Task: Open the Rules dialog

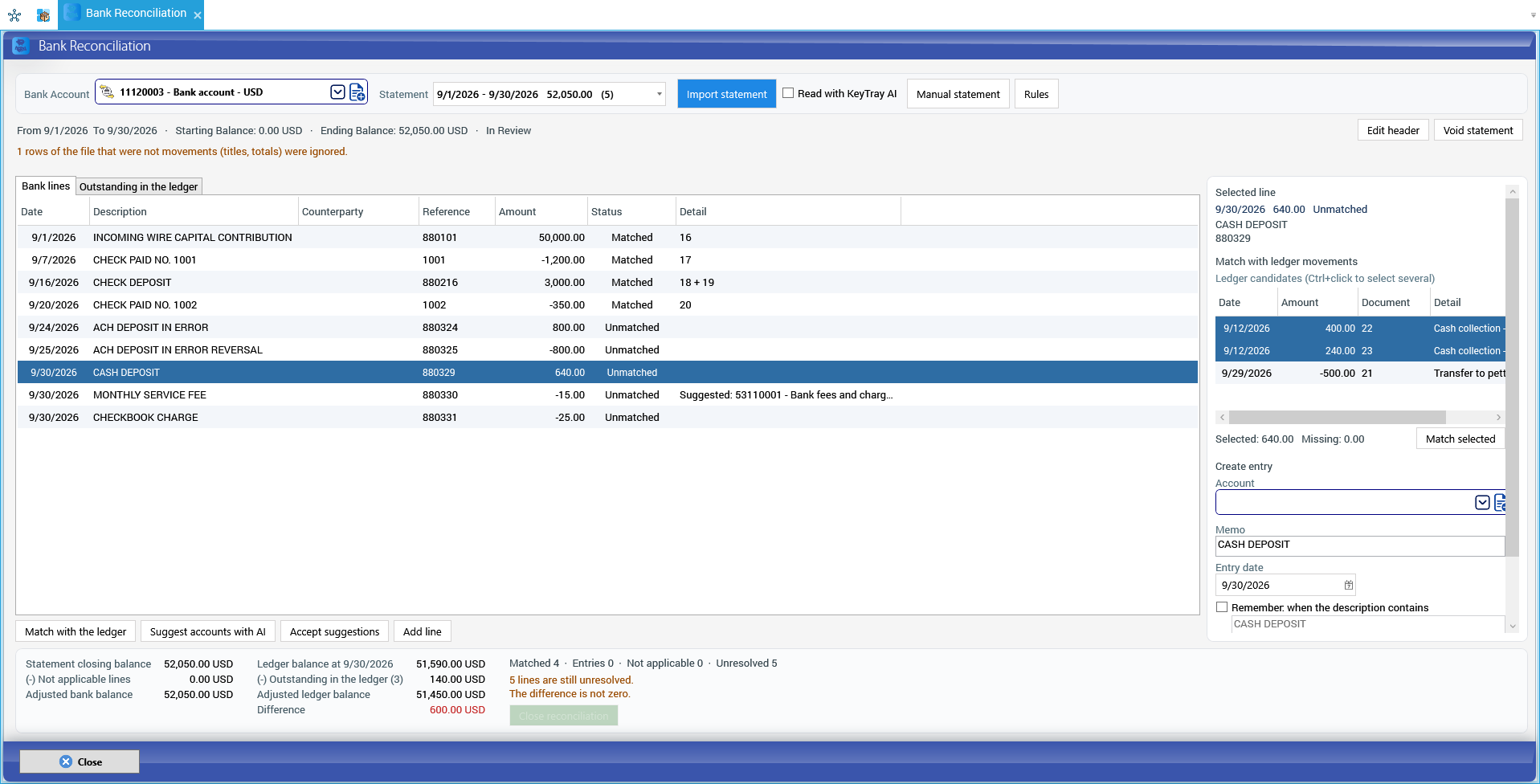Action: coord(1036,94)
